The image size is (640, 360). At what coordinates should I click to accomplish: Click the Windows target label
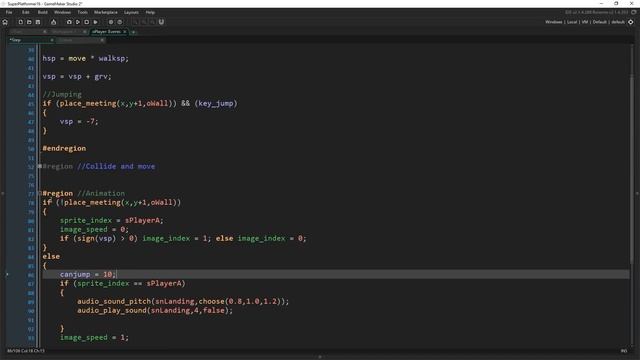[553, 22]
